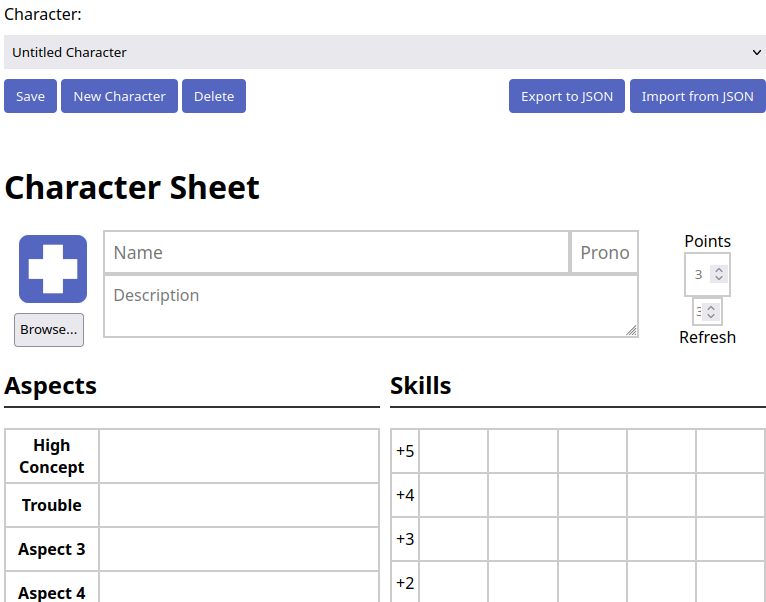Click the Trouble row label
The height and width of the screenshot is (602, 766).
click(x=52, y=505)
